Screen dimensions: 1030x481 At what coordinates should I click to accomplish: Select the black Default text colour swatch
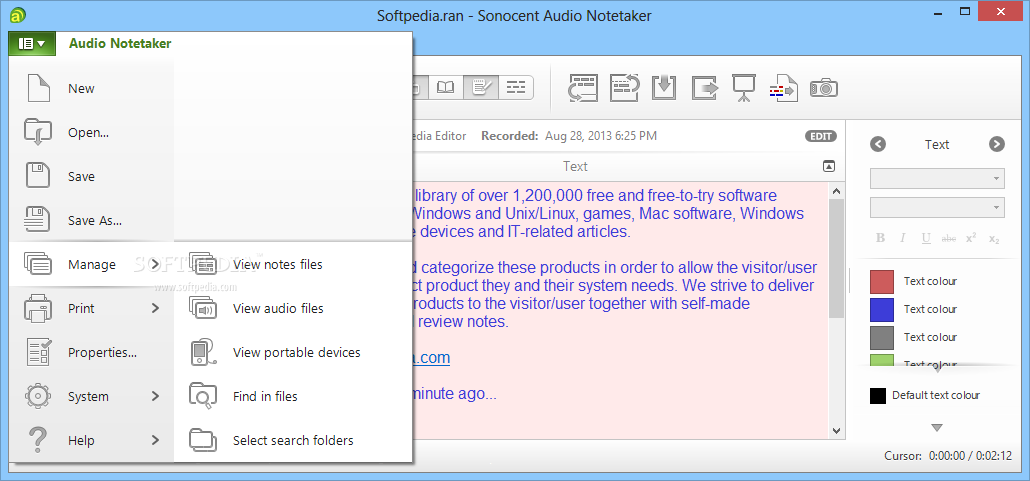[878, 396]
